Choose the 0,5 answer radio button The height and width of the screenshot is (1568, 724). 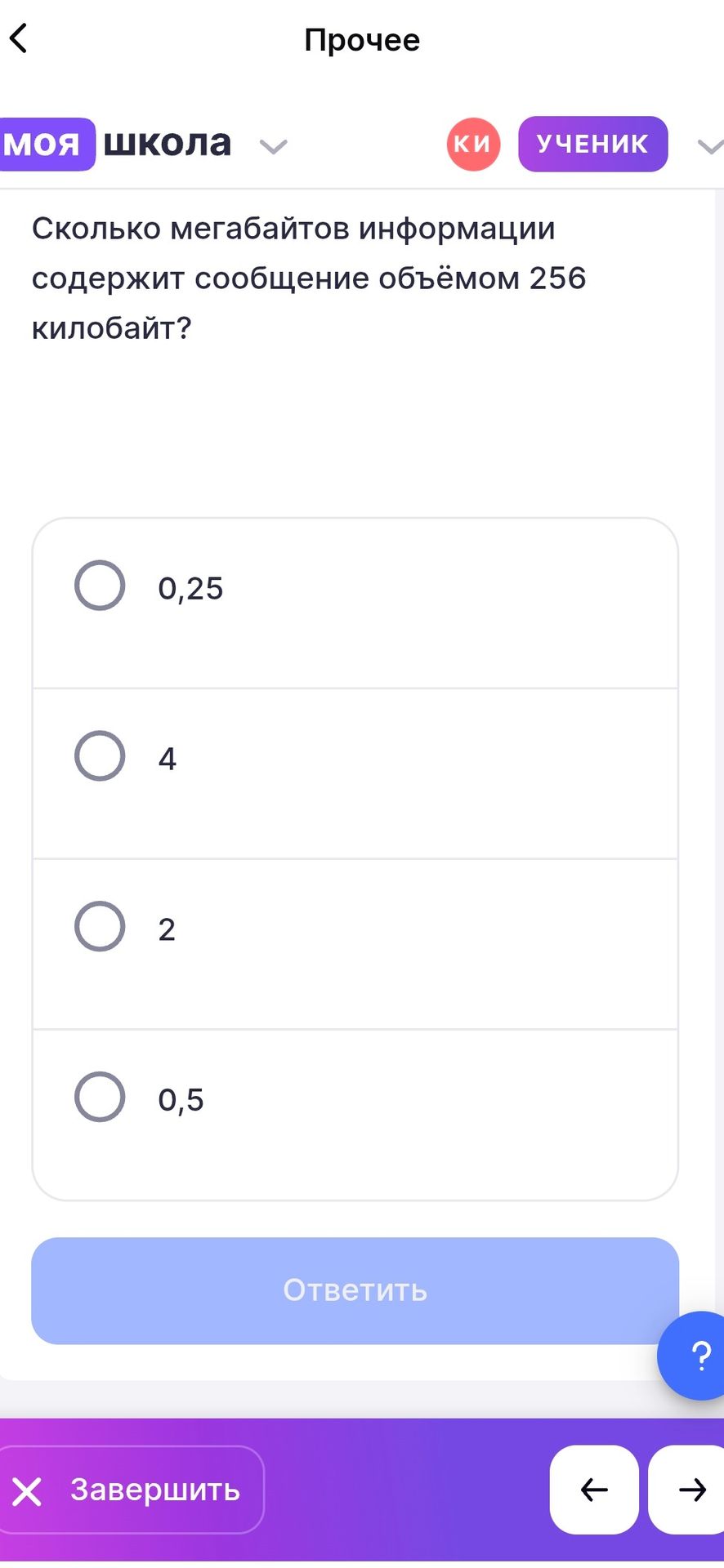coord(100,1096)
